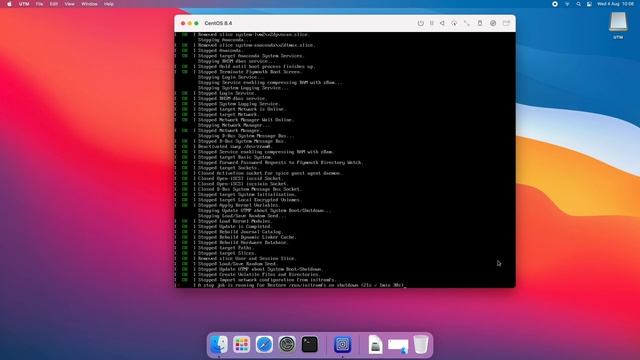This screenshot has height=360, width=640.
Task: Open Control Center in menu bar
Action: click(x=589, y=4)
